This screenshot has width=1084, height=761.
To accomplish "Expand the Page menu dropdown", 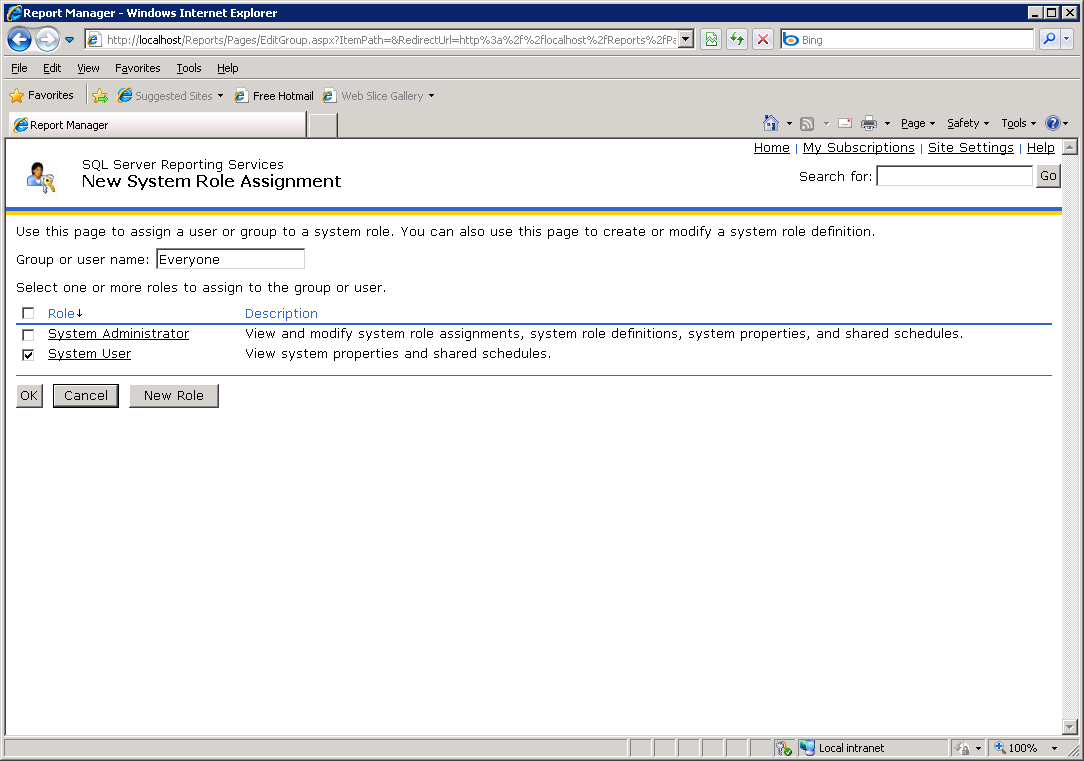I will point(917,122).
